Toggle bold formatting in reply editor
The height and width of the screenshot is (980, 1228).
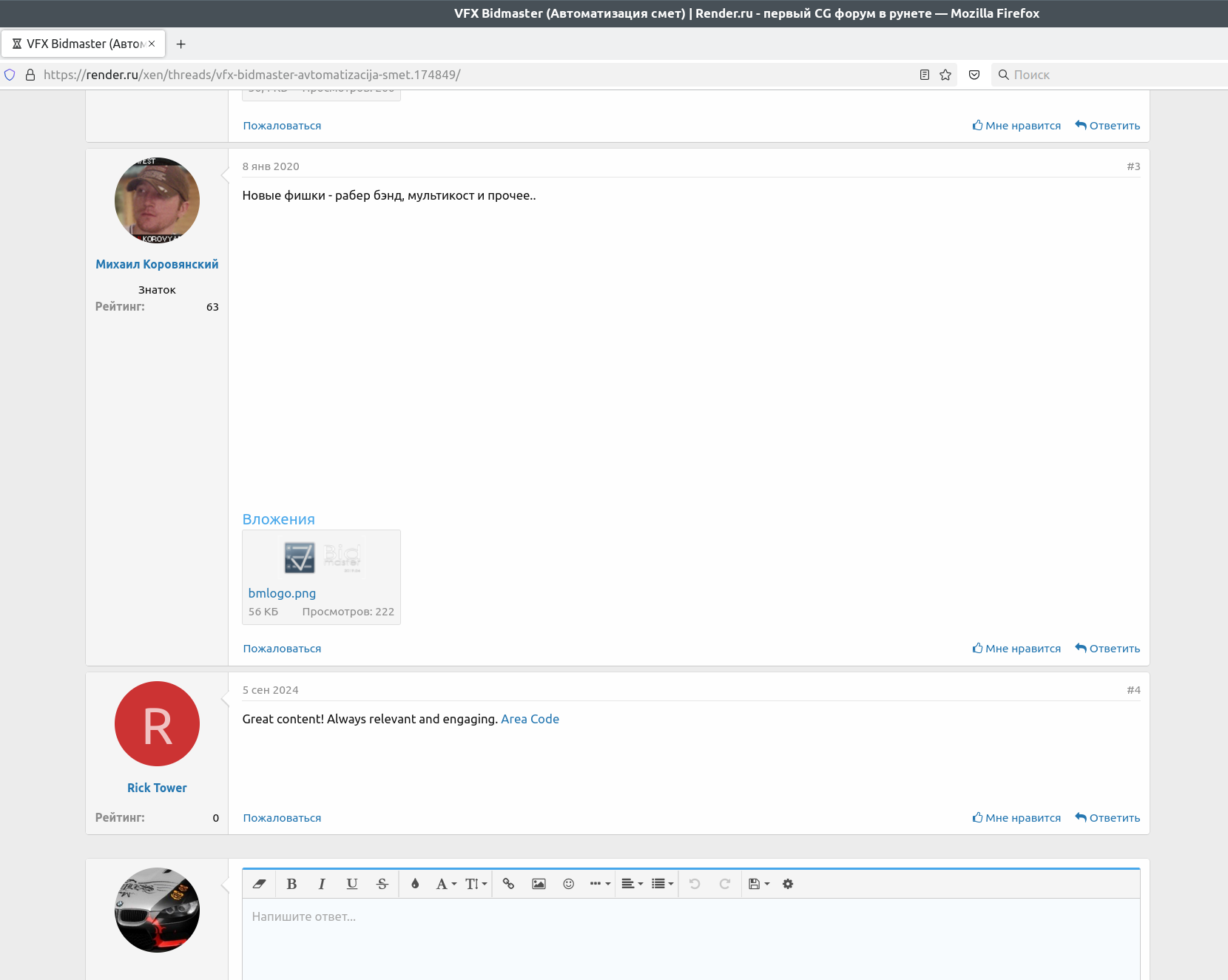pos(291,884)
